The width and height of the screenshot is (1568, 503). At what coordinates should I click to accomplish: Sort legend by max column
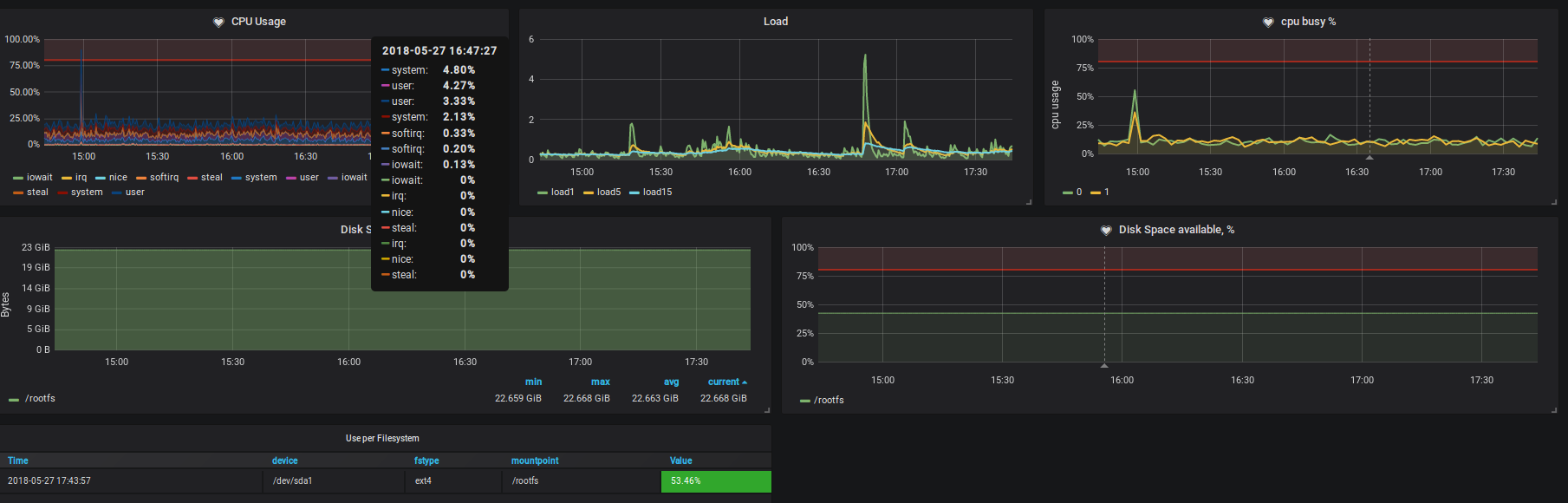click(x=601, y=382)
